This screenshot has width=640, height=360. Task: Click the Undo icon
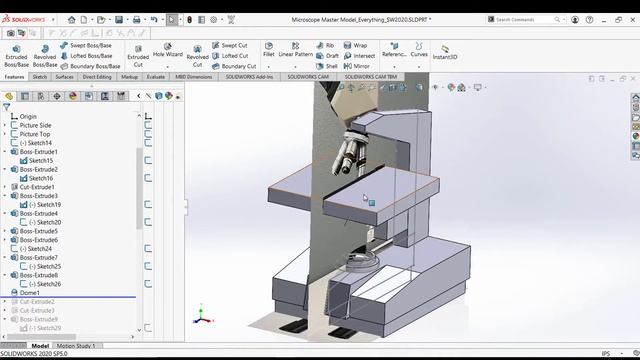[154, 20]
